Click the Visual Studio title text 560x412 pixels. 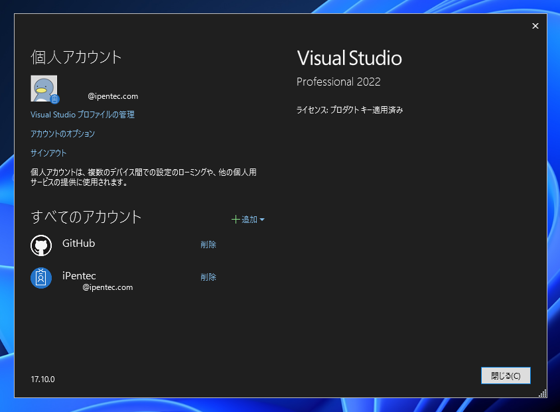pyautogui.click(x=350, y=58)
